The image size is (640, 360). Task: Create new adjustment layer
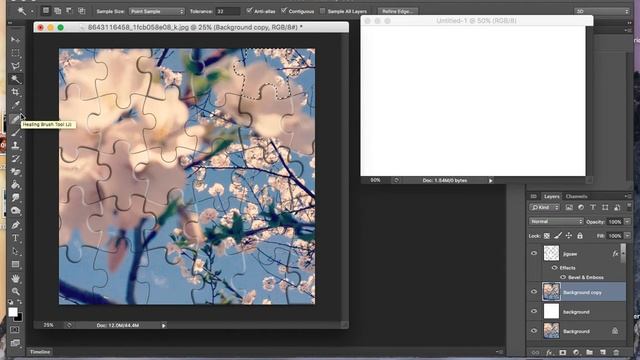(576, 352)
